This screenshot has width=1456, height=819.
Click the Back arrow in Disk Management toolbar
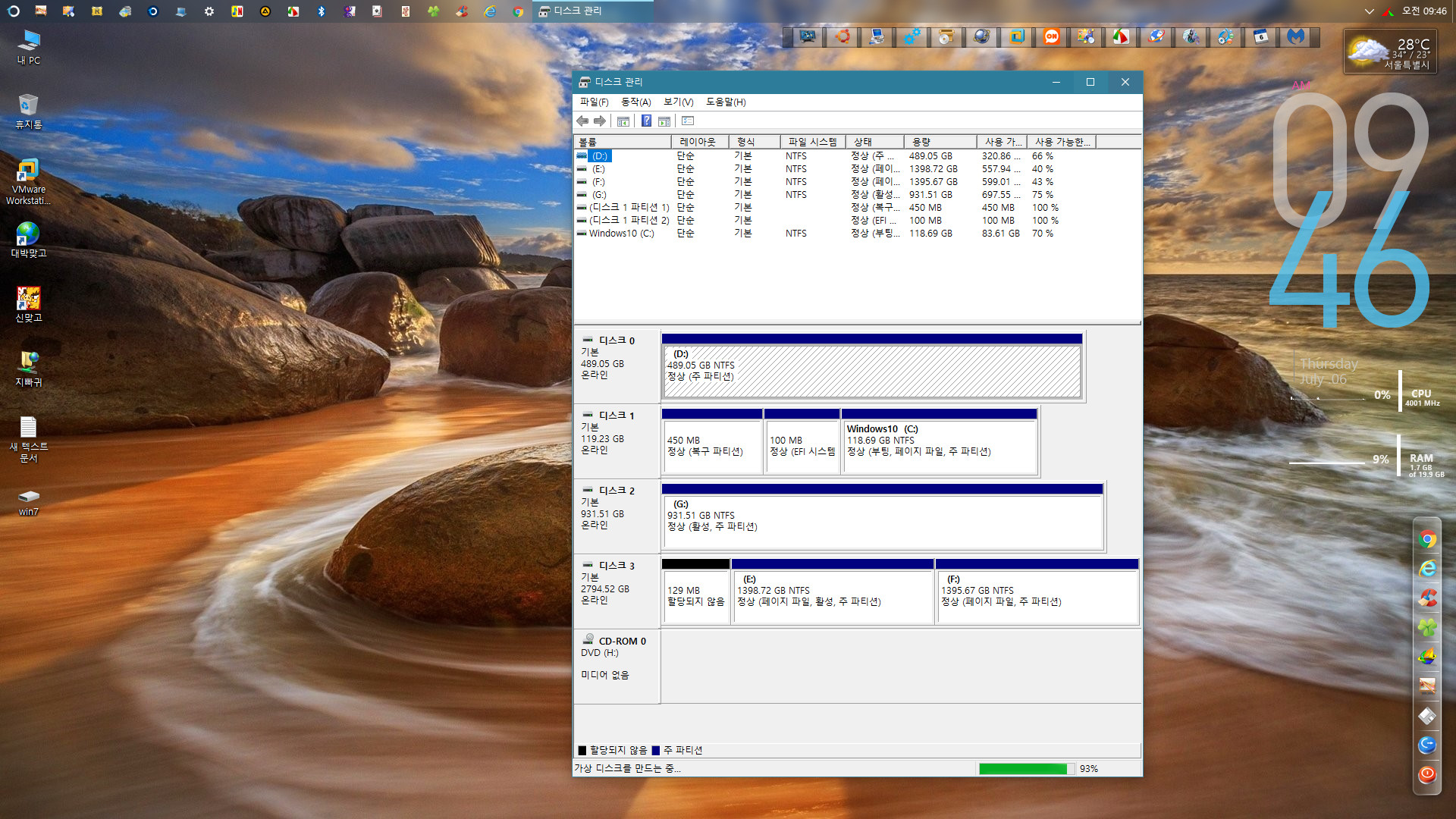(582, 121)
